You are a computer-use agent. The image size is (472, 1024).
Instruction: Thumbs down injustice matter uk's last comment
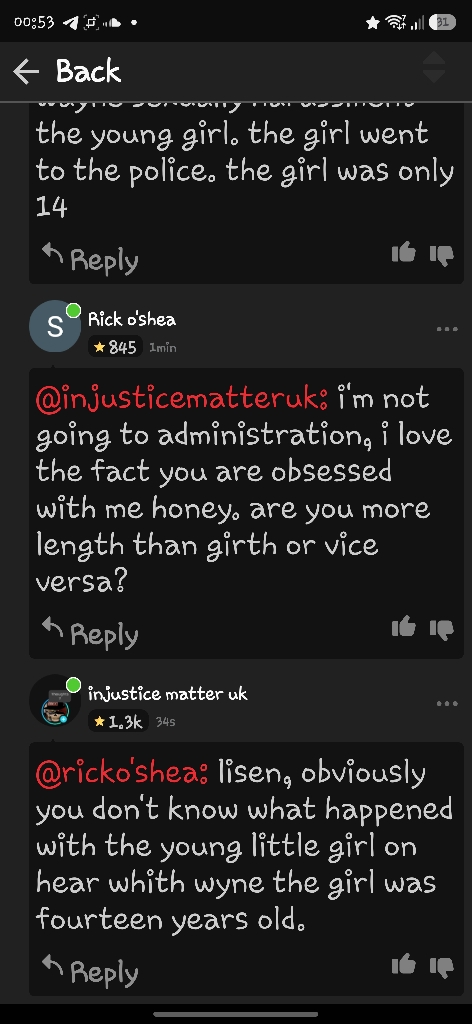pos(442,967)
